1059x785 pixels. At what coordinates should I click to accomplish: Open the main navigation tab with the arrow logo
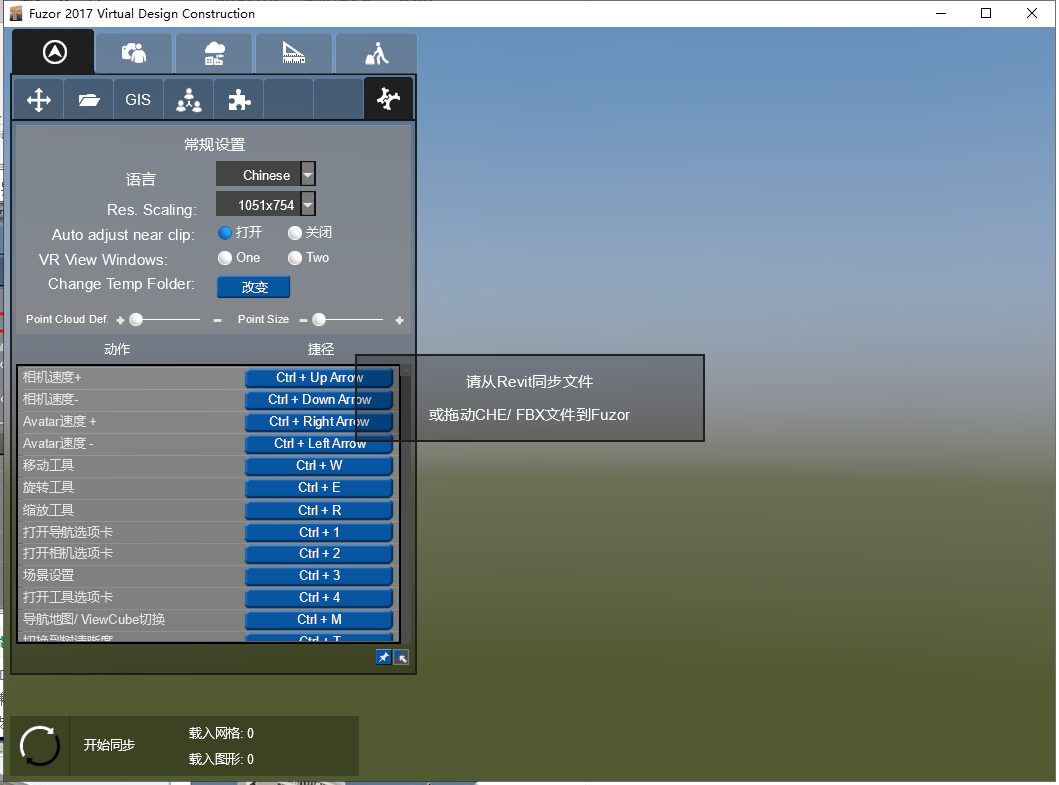coord(53,52)
